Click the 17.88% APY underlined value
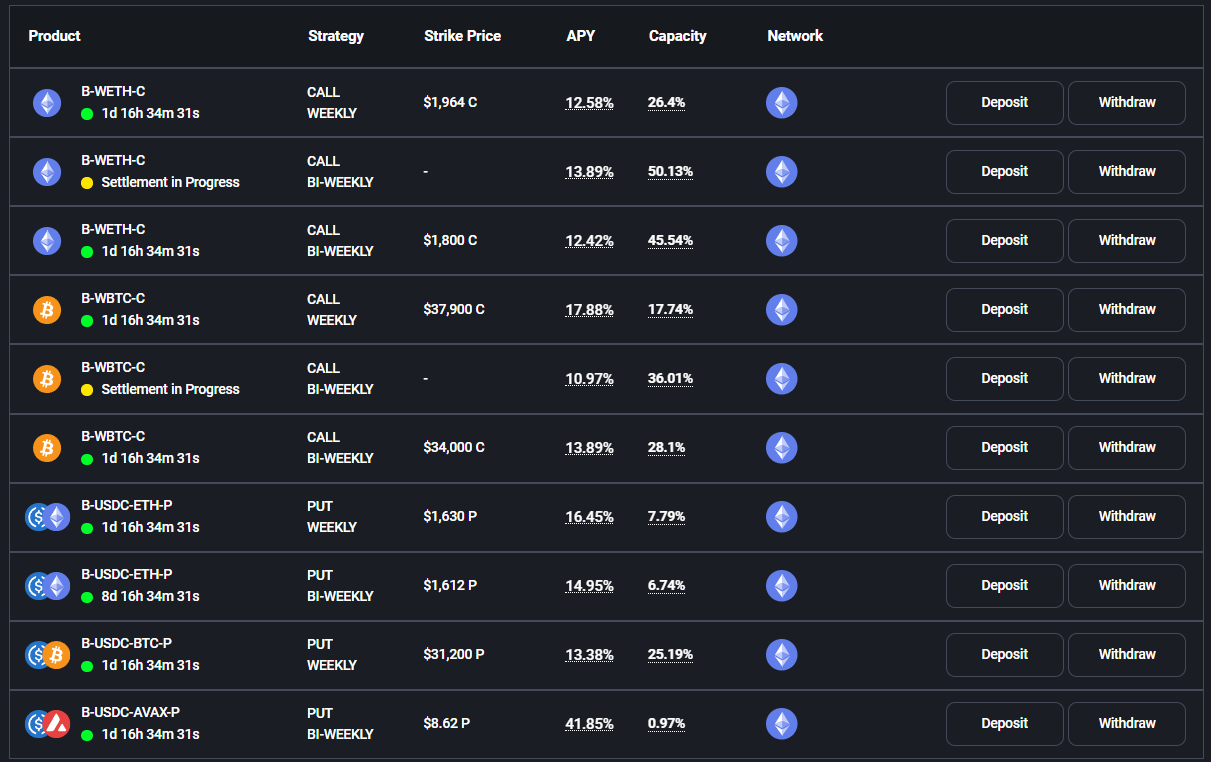Viewport: 1211px width, 762px height. pyautogui.click(x=590, y=310)
